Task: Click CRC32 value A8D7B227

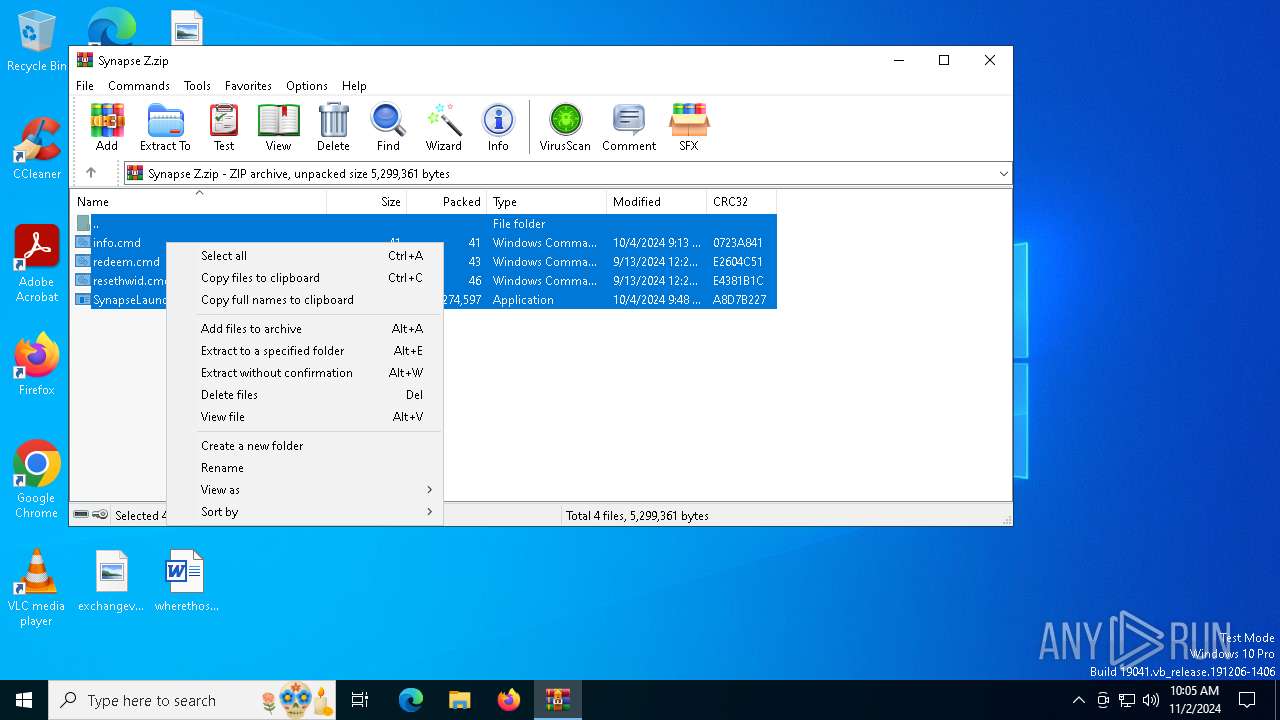Action: (740, 300)
